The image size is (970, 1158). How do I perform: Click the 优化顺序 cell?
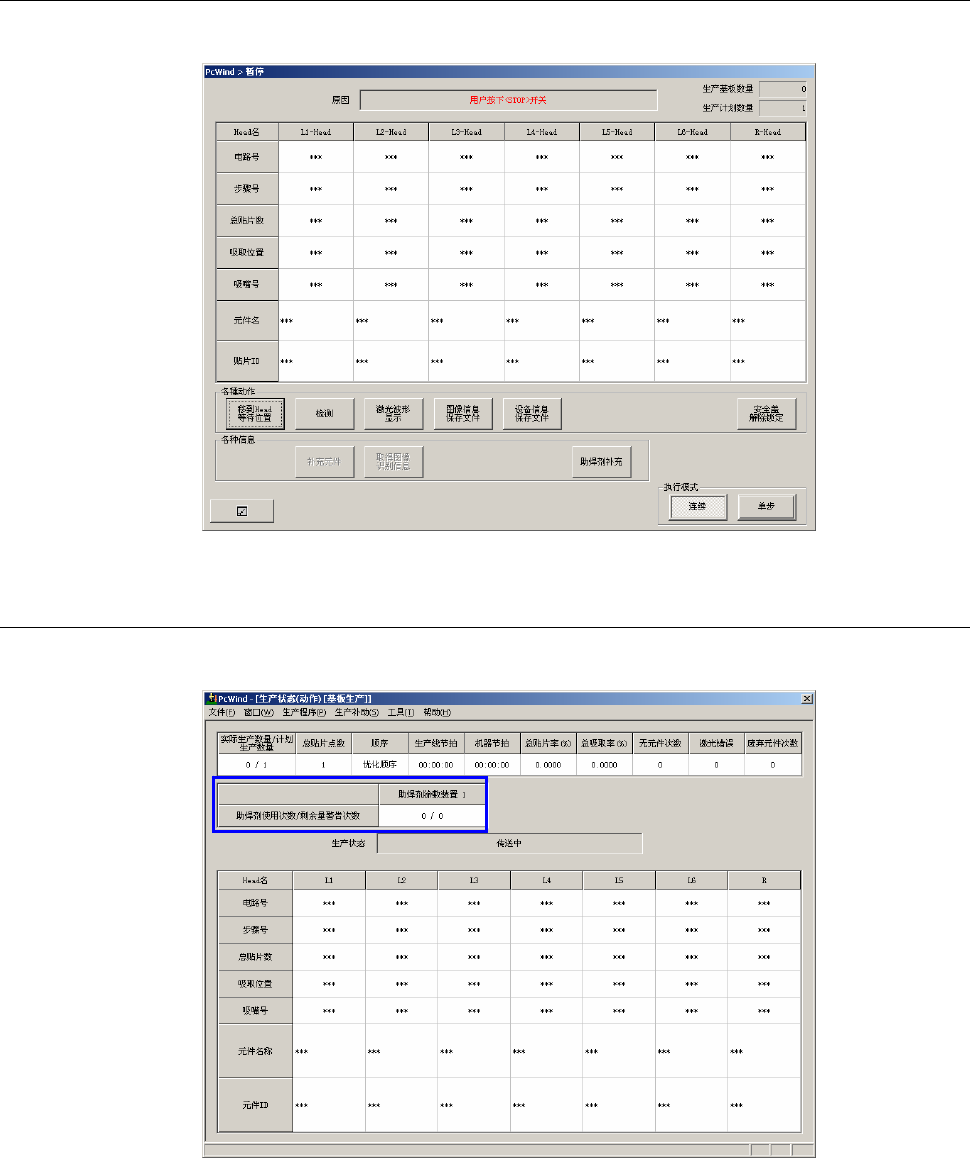[380, 765]
